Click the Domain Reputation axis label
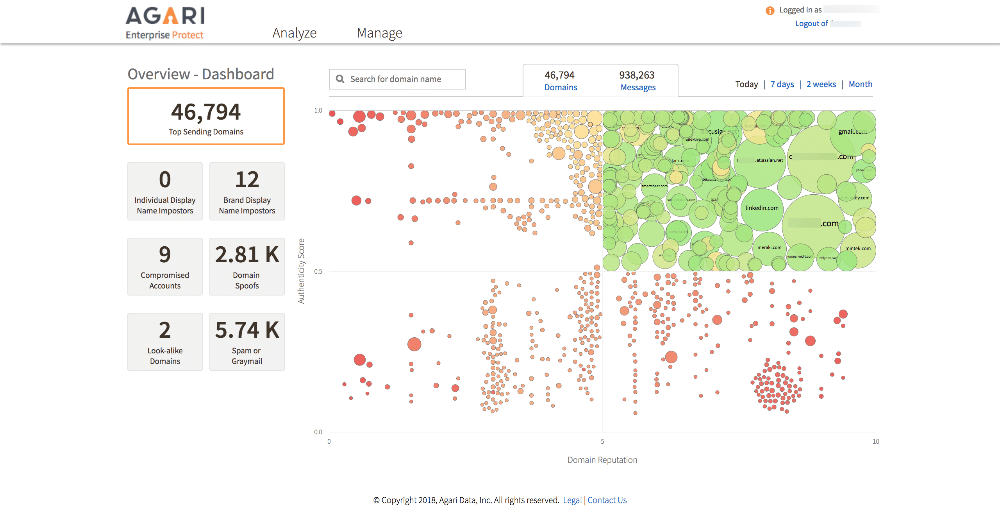The image size is (1000, 525). pos(602,460)
